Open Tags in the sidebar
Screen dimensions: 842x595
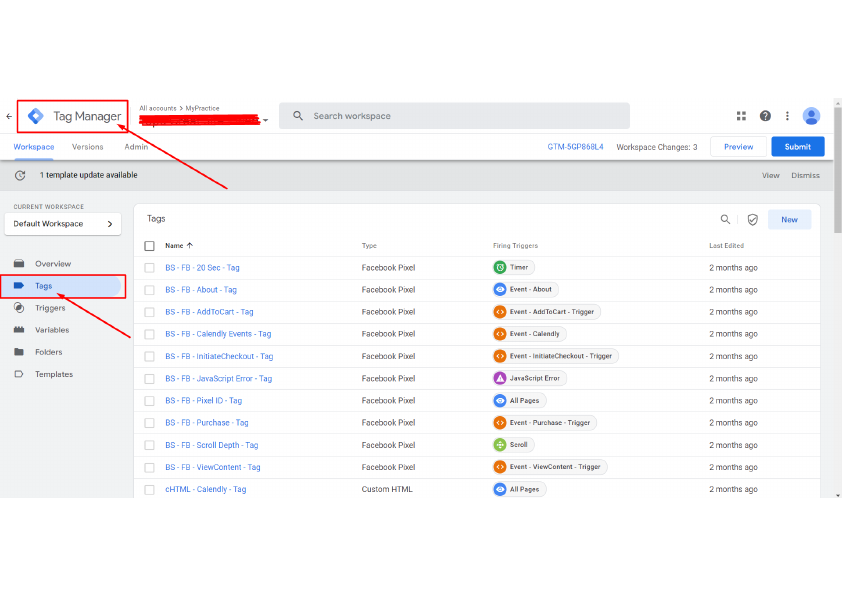62,286
